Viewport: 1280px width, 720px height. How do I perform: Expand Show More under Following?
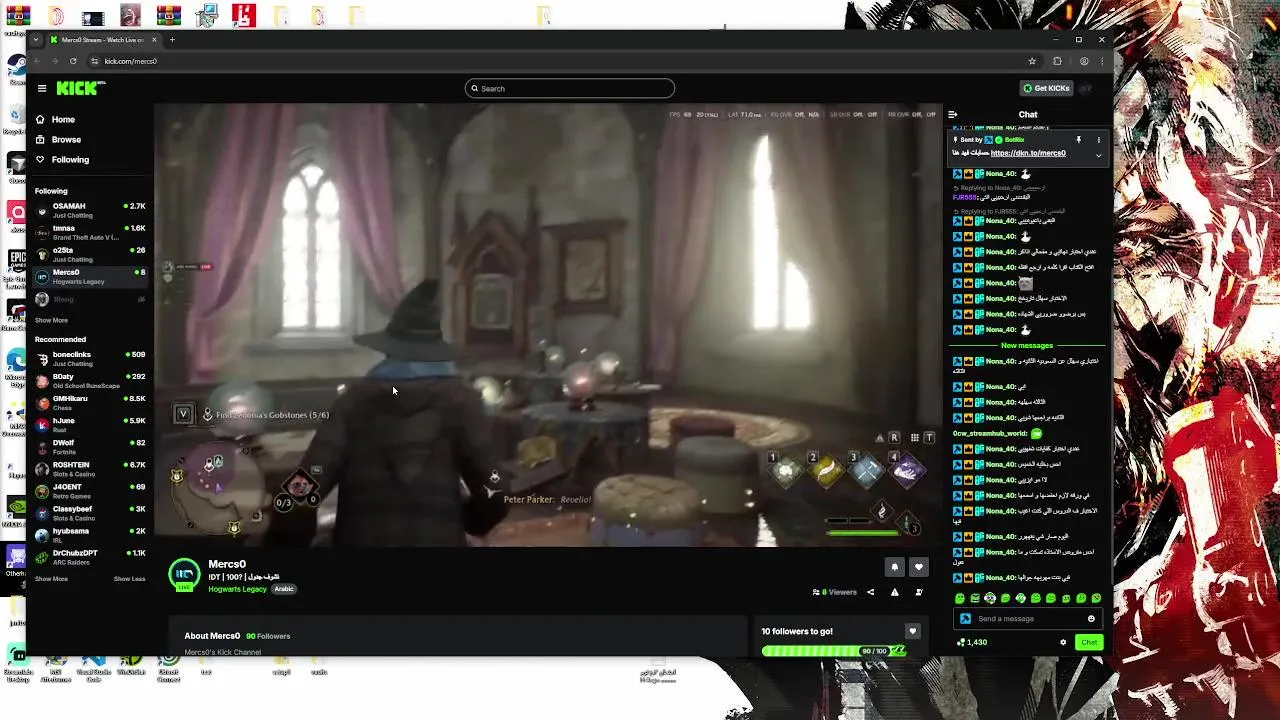[x=51, y=320]
